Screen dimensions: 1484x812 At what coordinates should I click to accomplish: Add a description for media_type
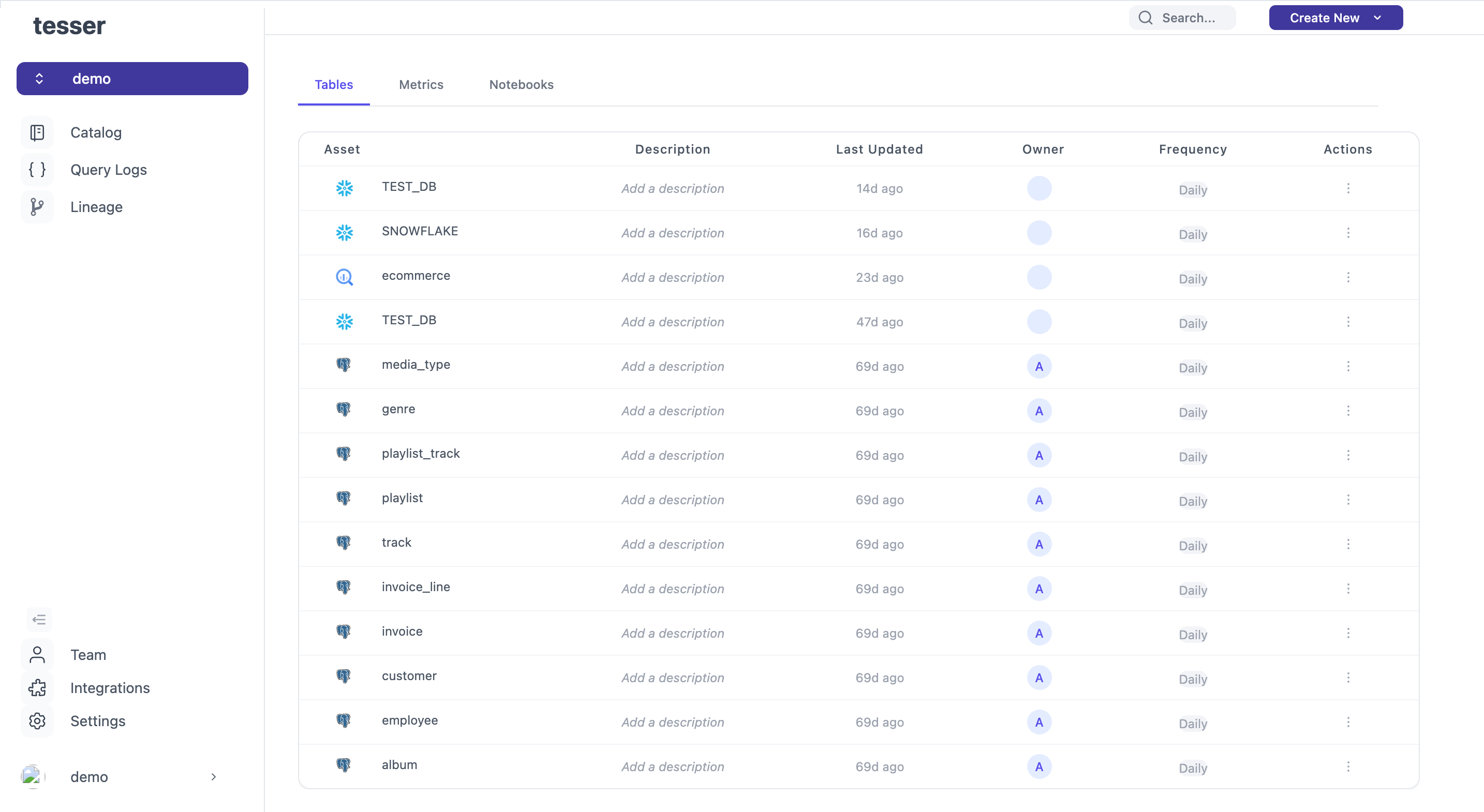[672, 366]
